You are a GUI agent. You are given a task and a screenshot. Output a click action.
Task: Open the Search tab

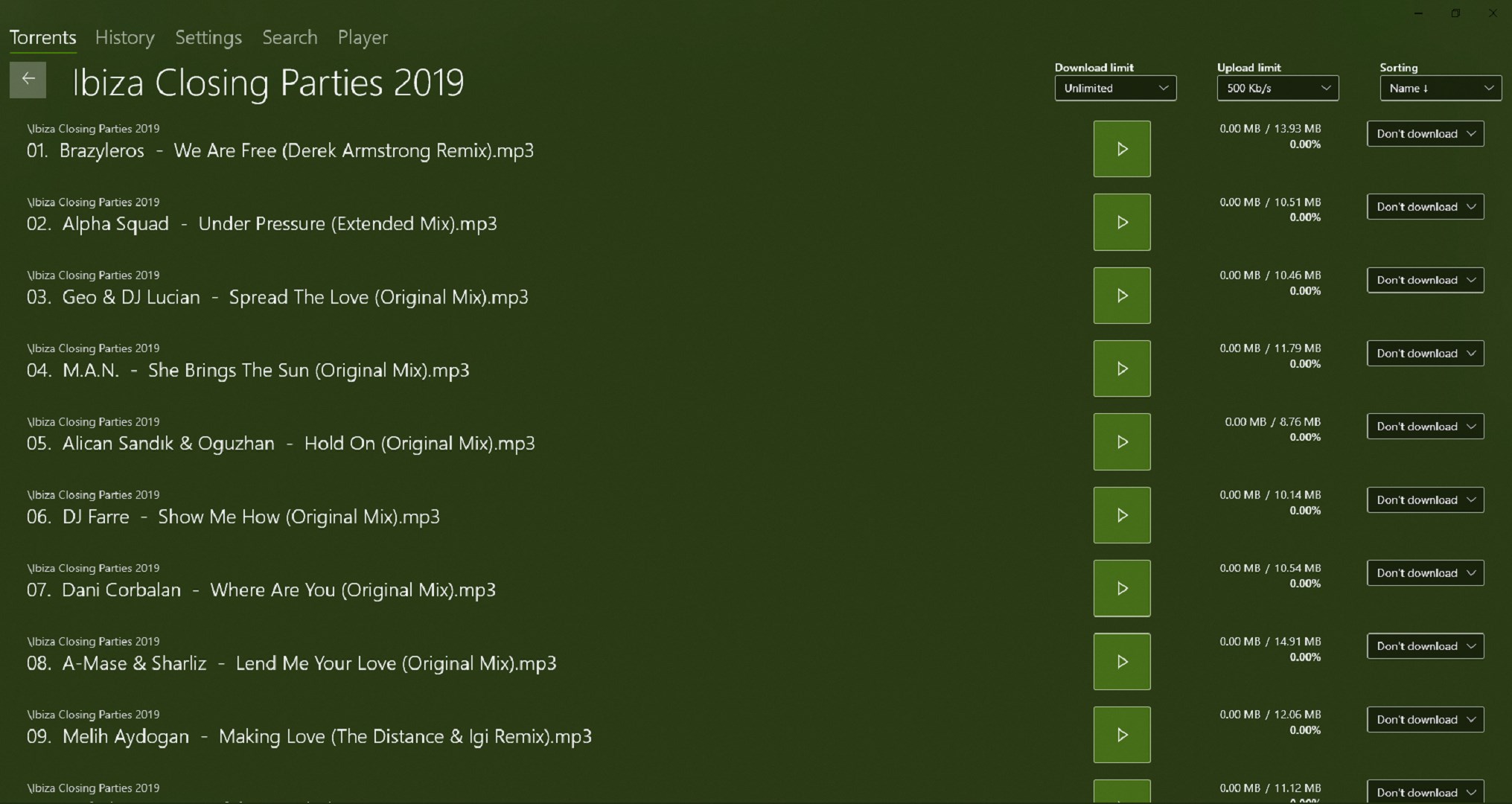(x=290, y=37)
